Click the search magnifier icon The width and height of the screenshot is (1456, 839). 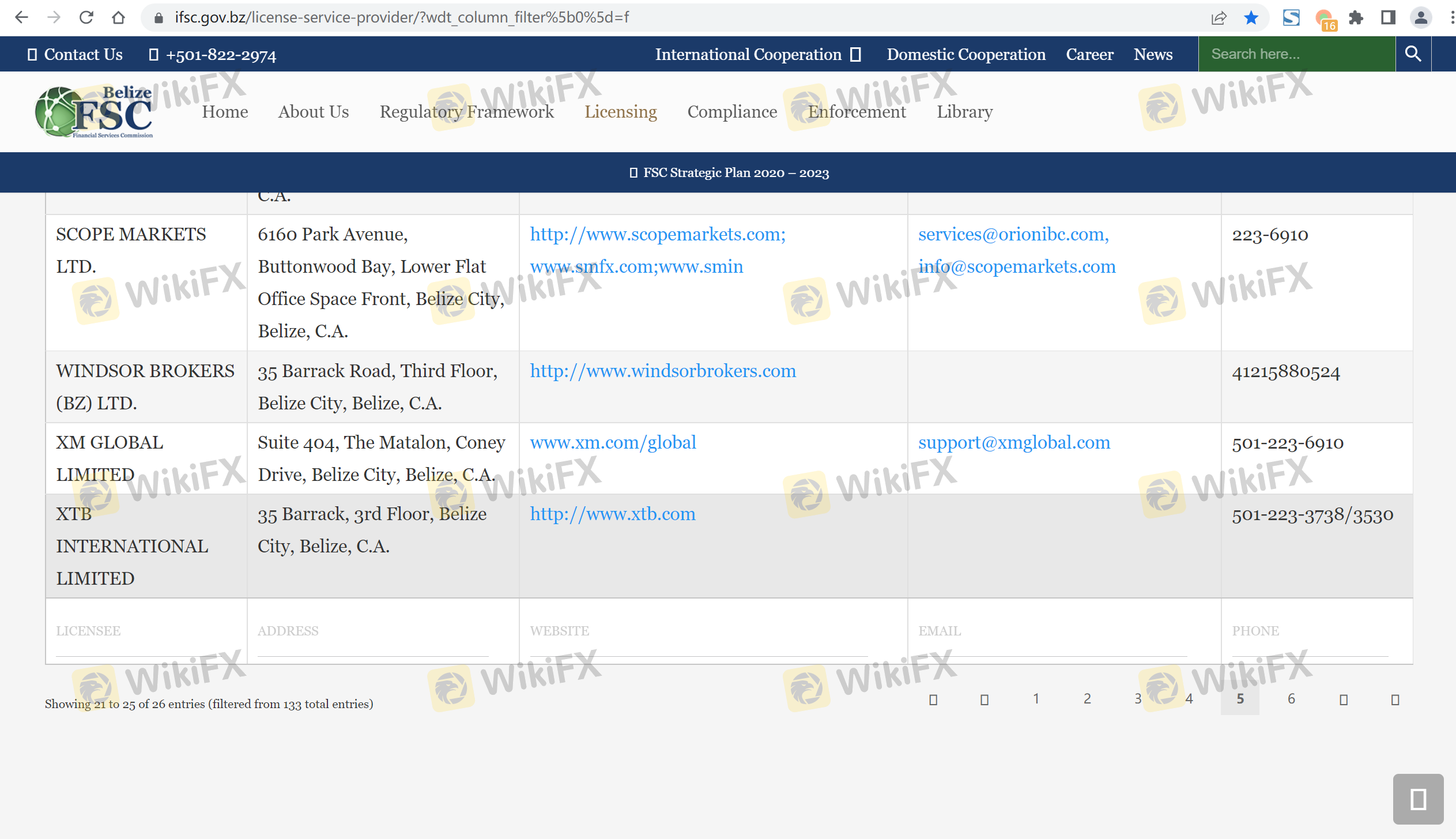[1413, 54]
